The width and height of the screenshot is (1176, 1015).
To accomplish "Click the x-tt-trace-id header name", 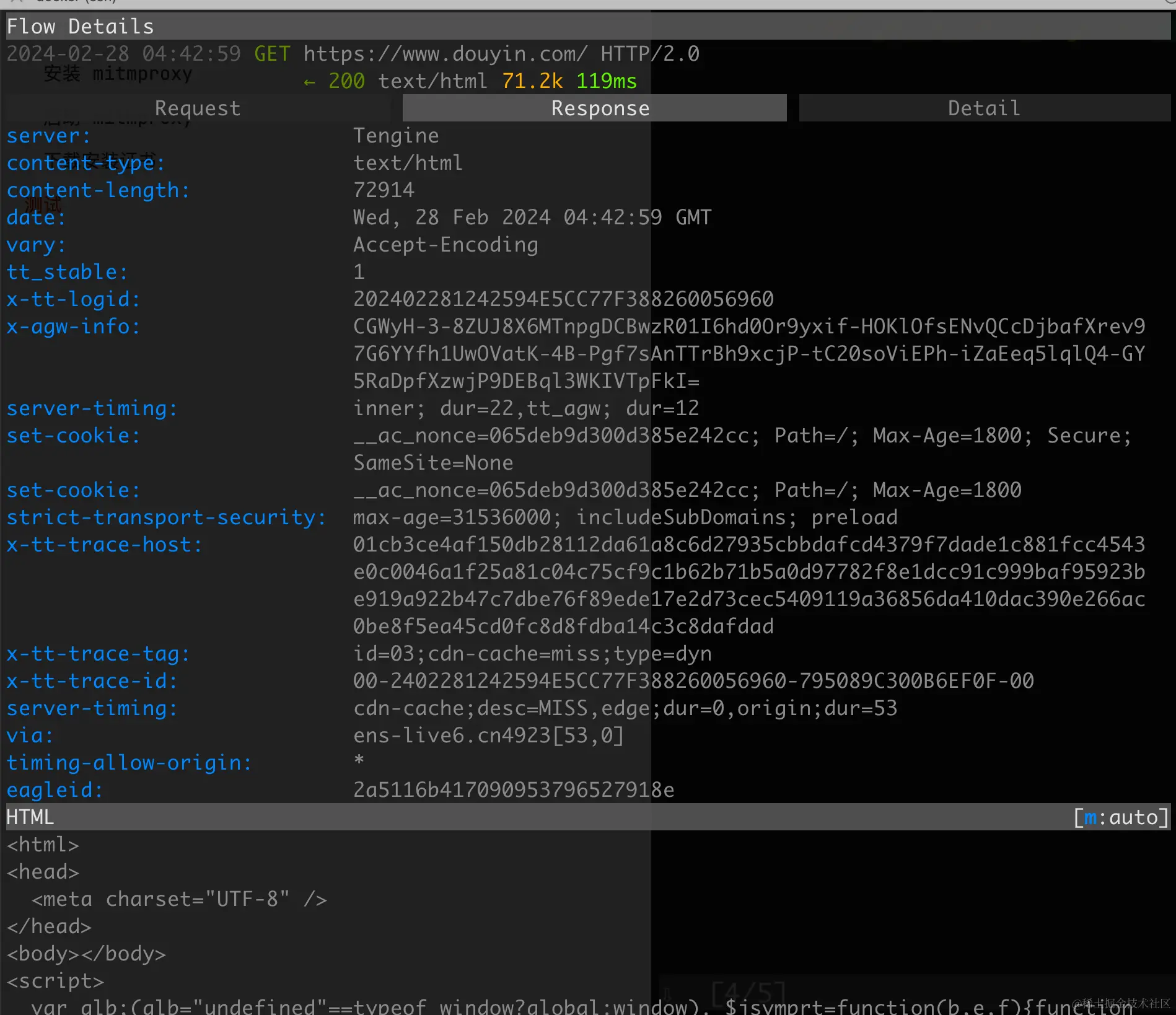I will (92, 681).
